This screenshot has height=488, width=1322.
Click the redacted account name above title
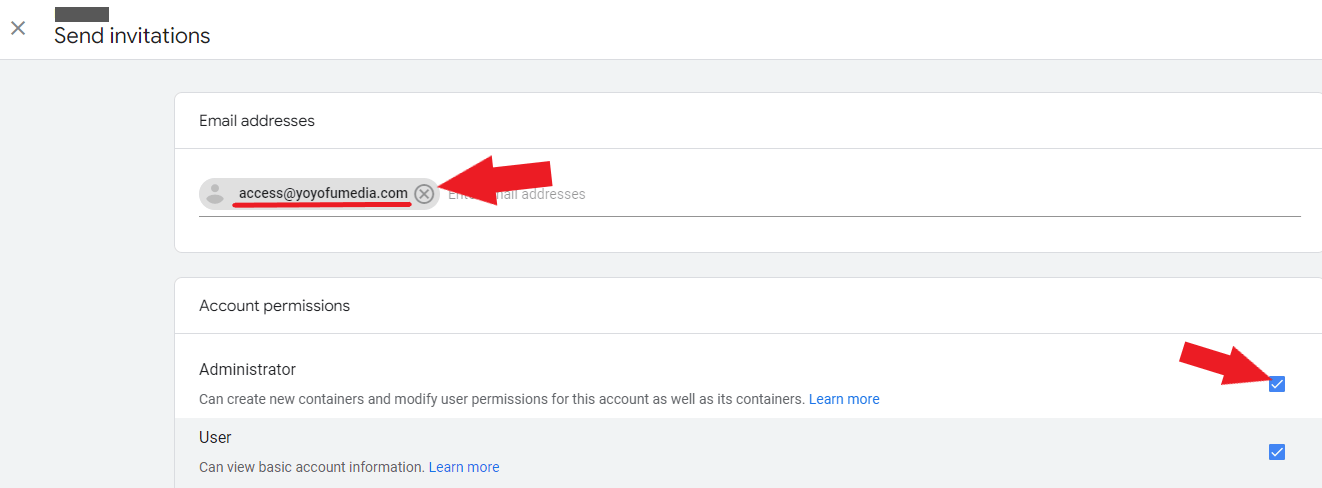coord(81,14)
